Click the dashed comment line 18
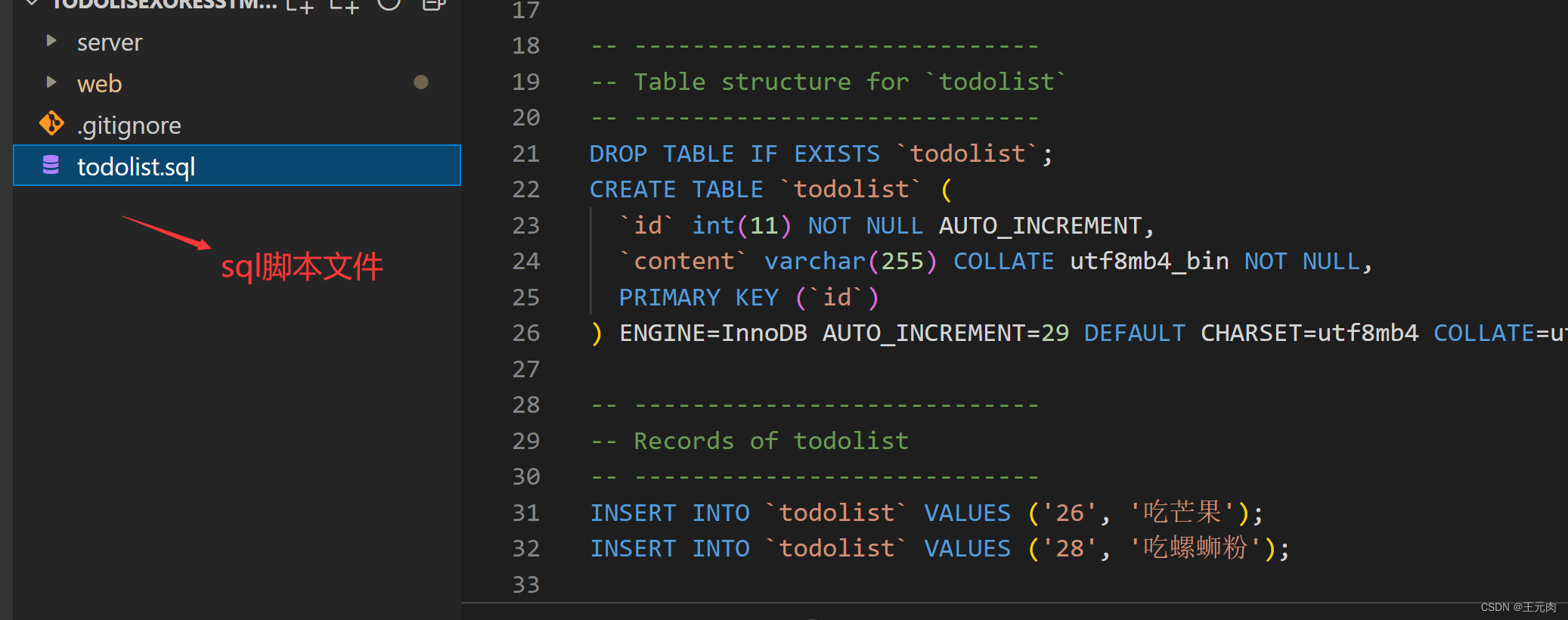This screenshot has width=1568, height=620. [x=814, y=46]
